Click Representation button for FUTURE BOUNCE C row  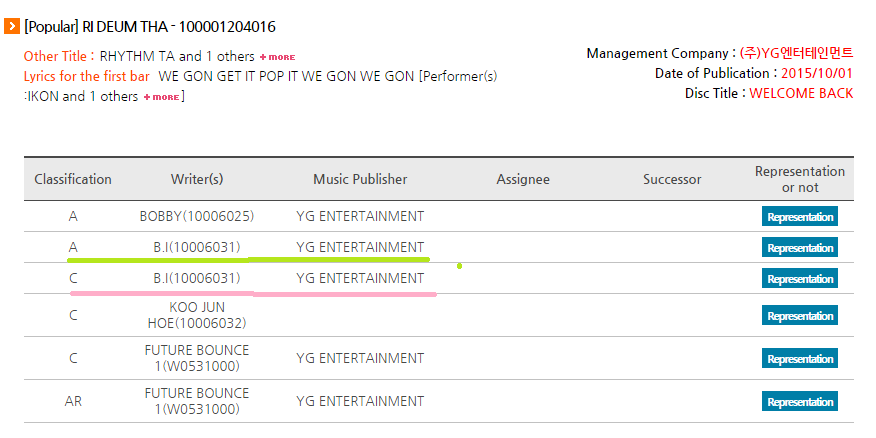click(799, 359)
